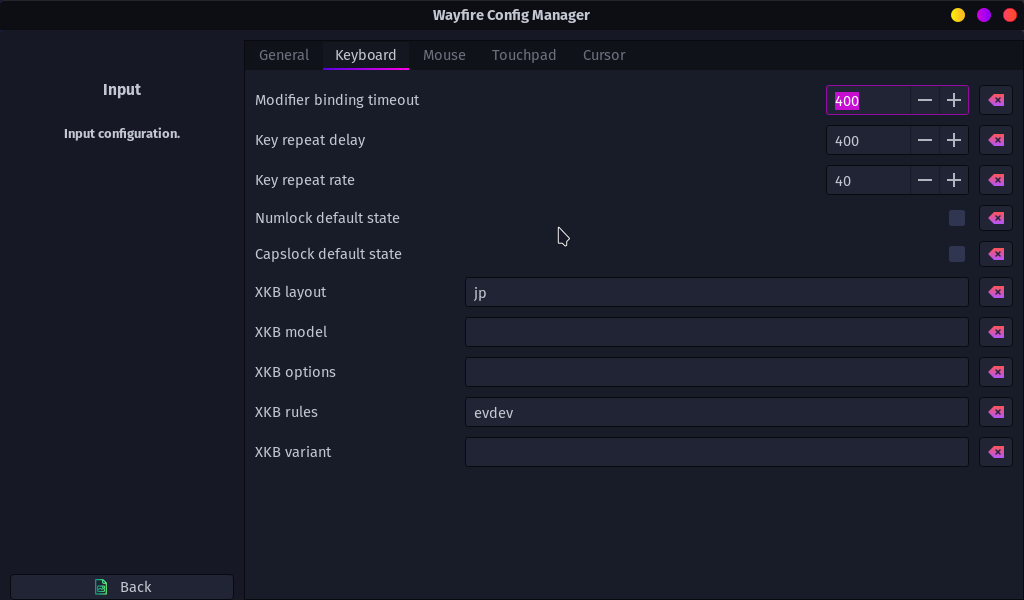The height and width of the screenshot is (600, 1024).
Task: Enable Capslock default state checkbox
Action: pyautogui.click(x=957, y=254)
